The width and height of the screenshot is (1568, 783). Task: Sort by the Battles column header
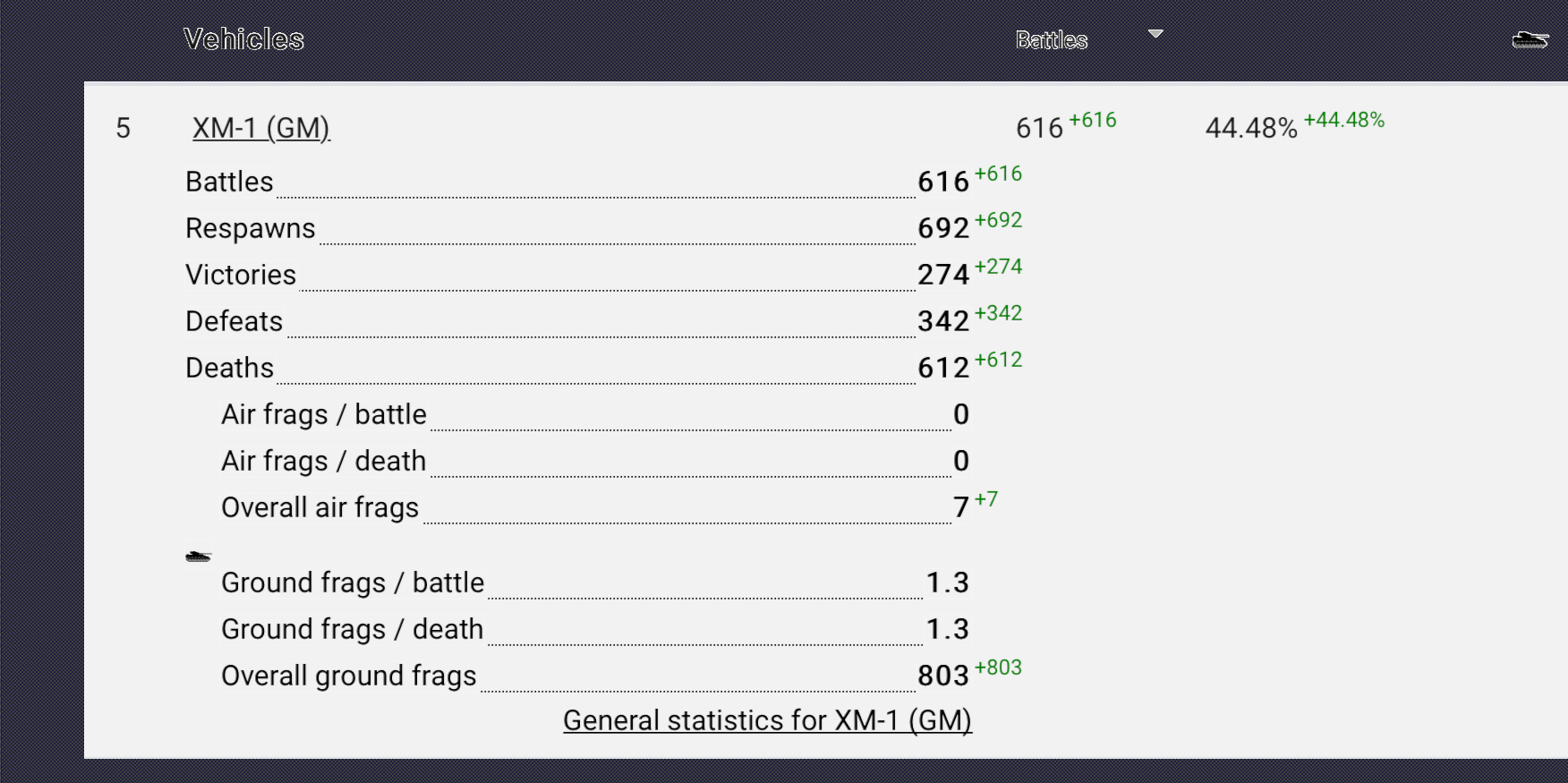pyautogui.click(x=1052, y=40)
